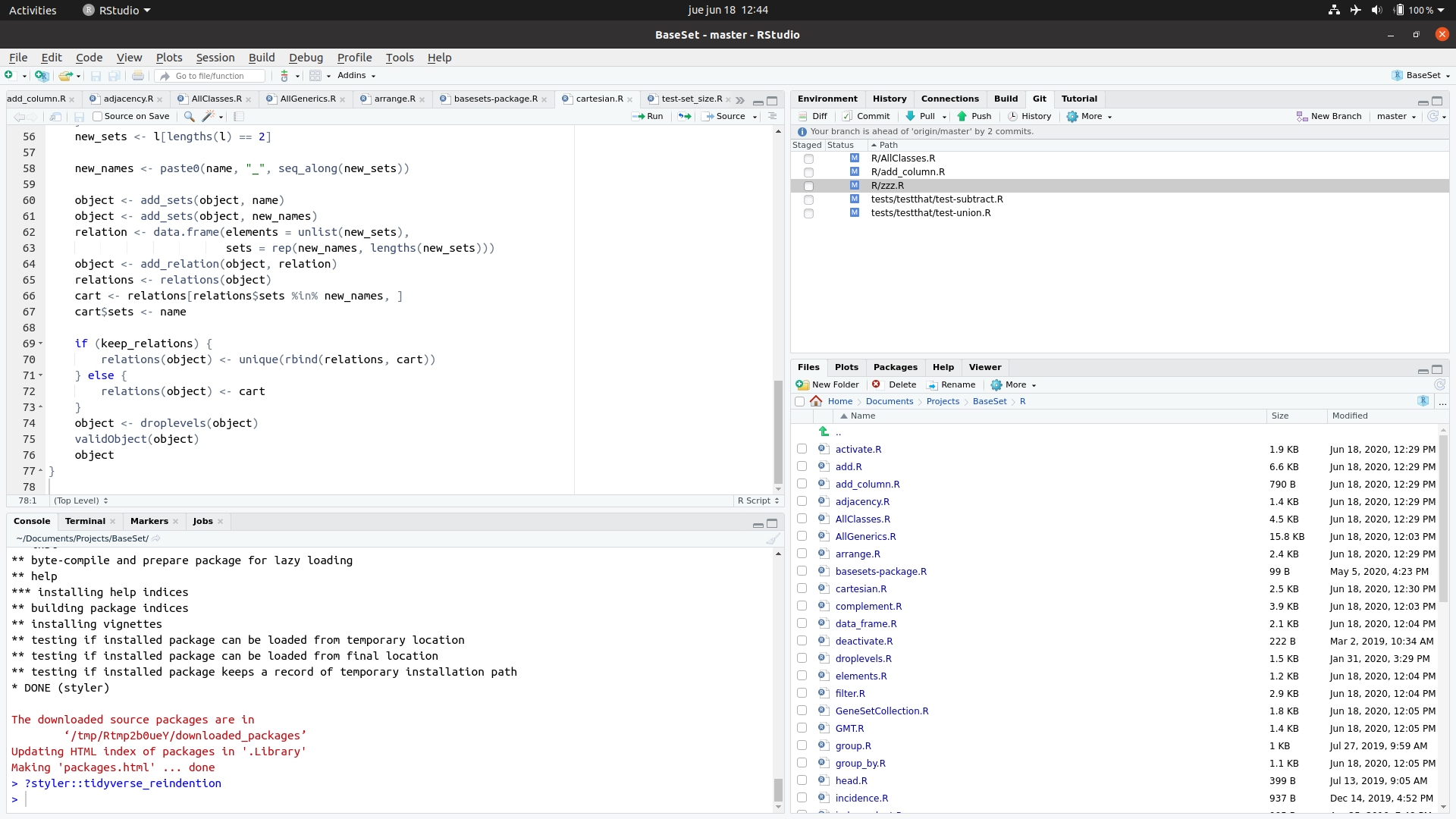Save the current source file

(95, 76)
